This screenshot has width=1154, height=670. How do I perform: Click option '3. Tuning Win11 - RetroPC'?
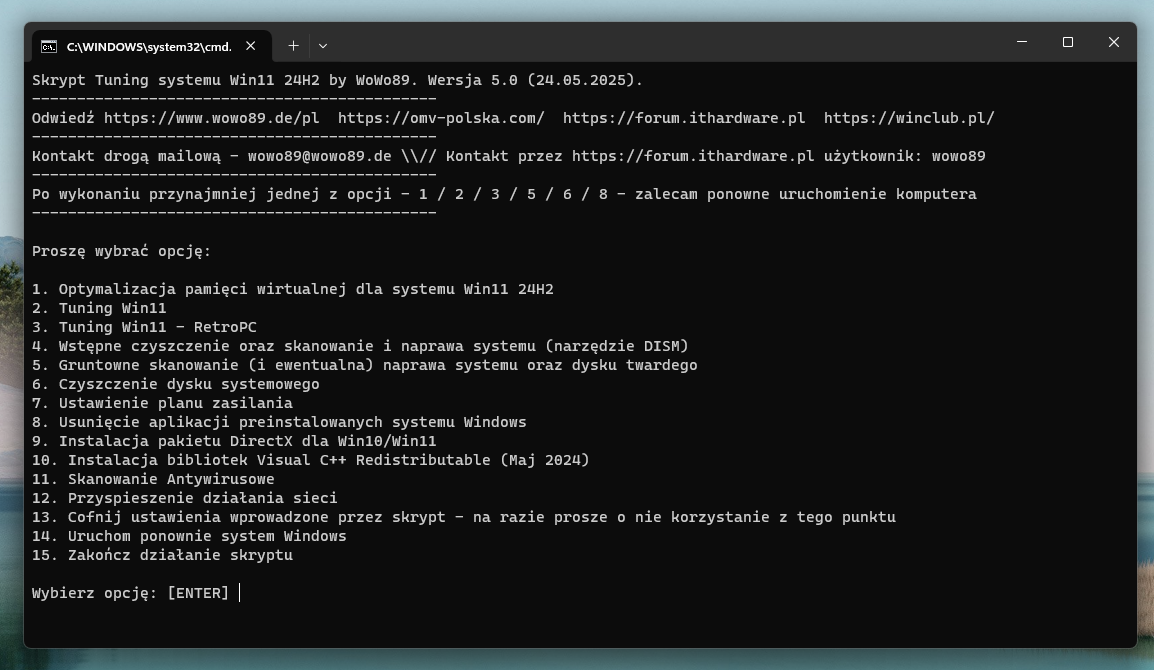[x=144, y=327]
